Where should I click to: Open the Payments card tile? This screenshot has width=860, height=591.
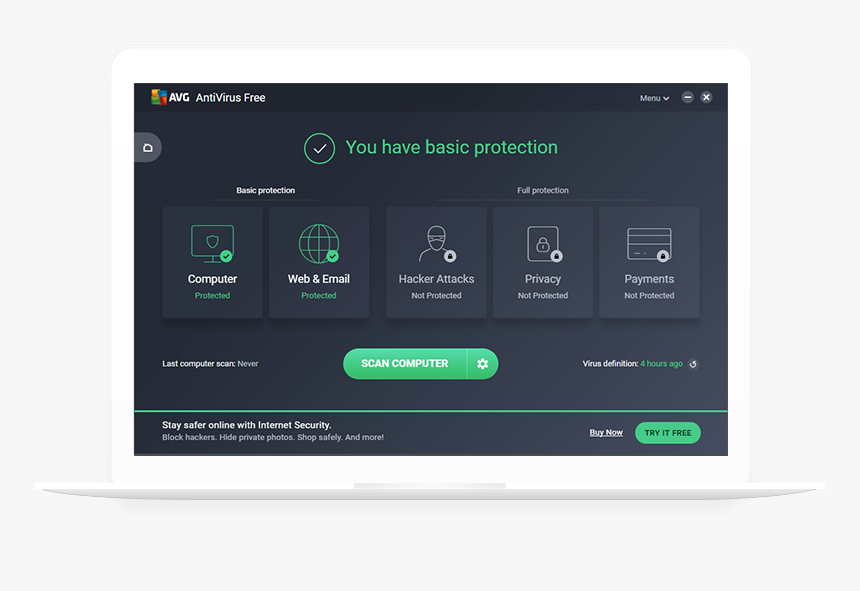[649, 262]
